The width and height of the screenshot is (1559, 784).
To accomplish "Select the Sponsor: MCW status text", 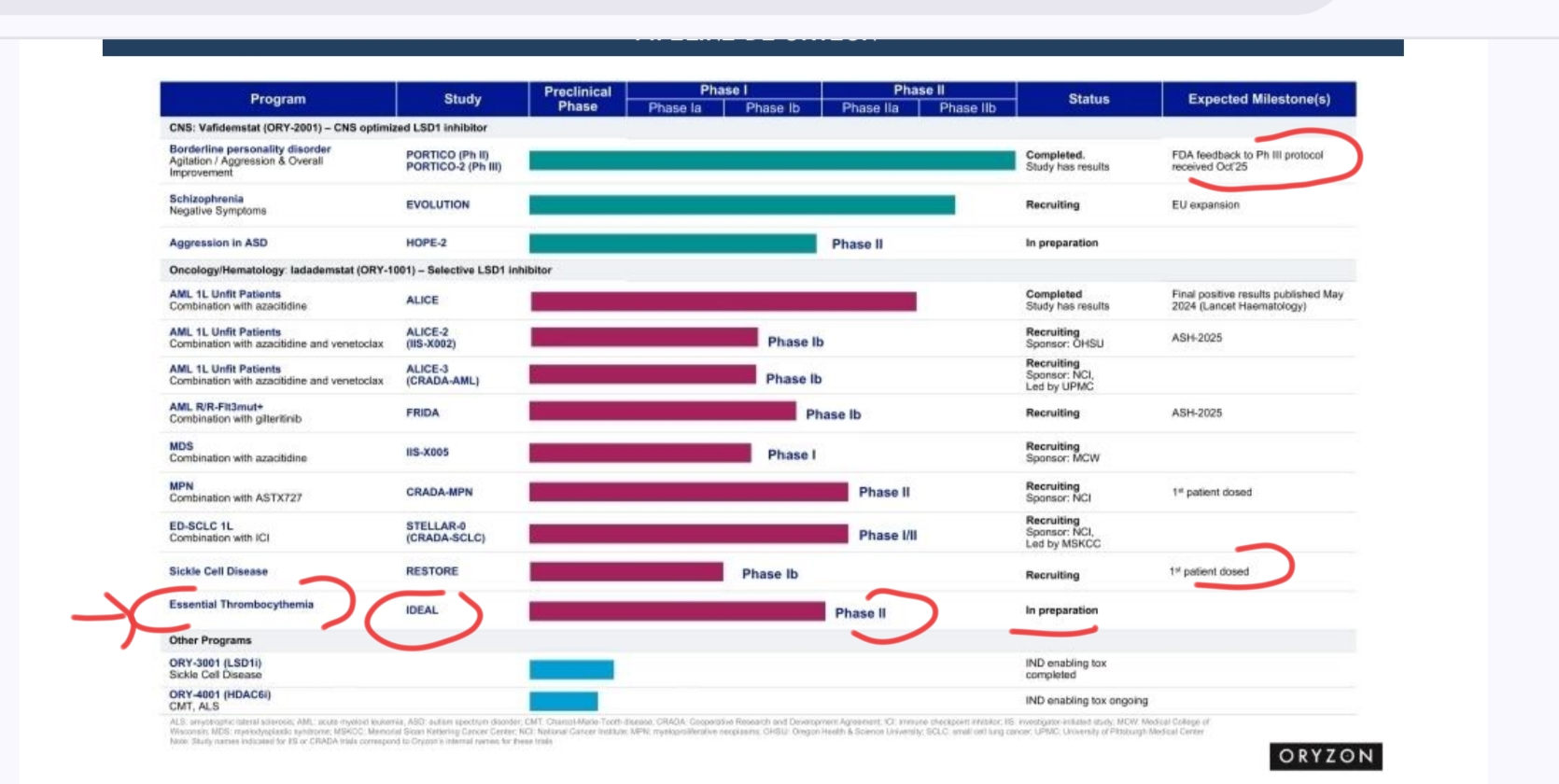I will (x=1063, y=458).
